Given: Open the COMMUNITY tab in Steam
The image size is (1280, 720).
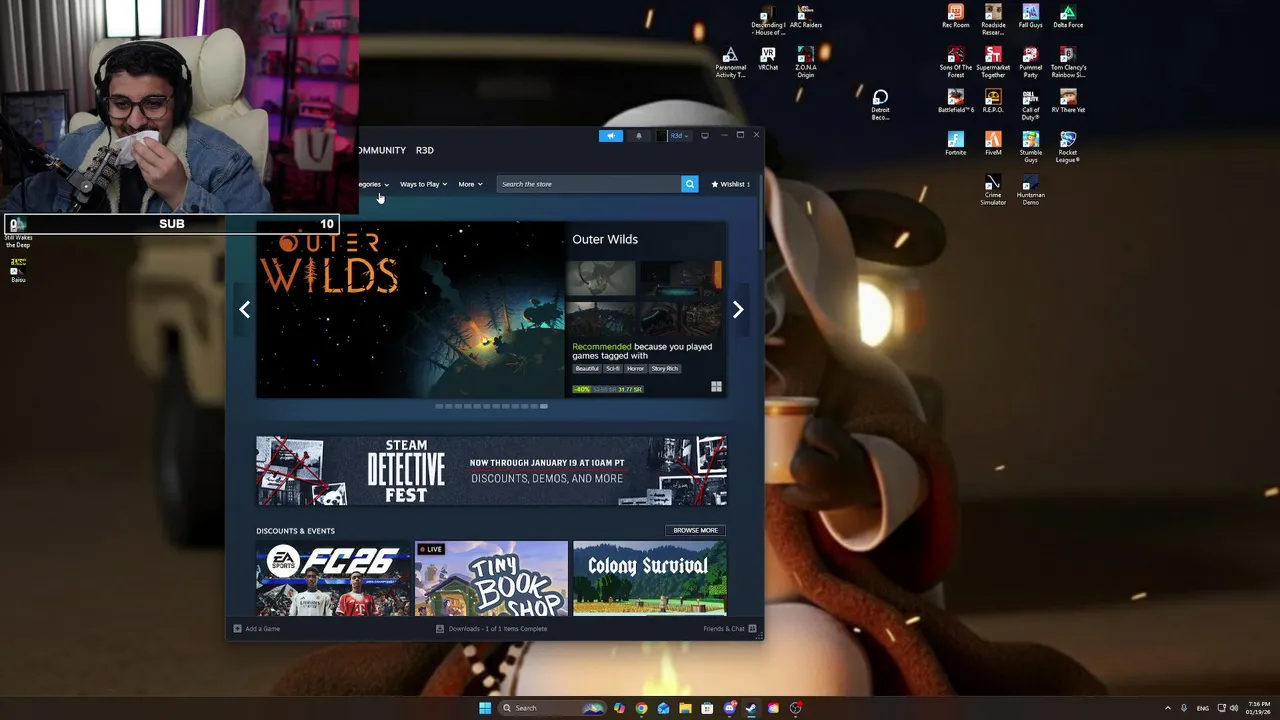Looking at the screenshot, I should (382, 150).
